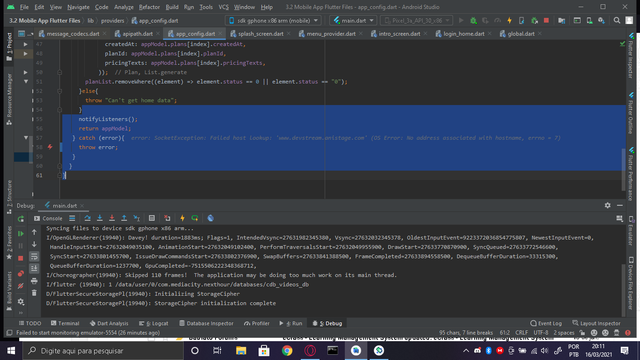
Task: Clear console with trash icon
Action: pos(34,293)
